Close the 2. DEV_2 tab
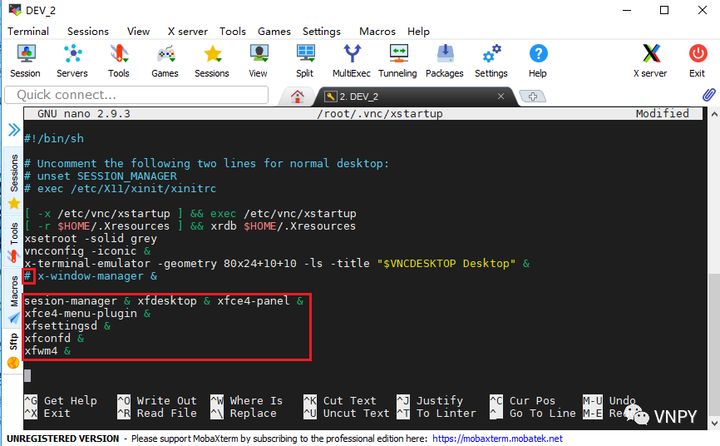The height and width of the screenshot is (446, 720). [501, 96]
